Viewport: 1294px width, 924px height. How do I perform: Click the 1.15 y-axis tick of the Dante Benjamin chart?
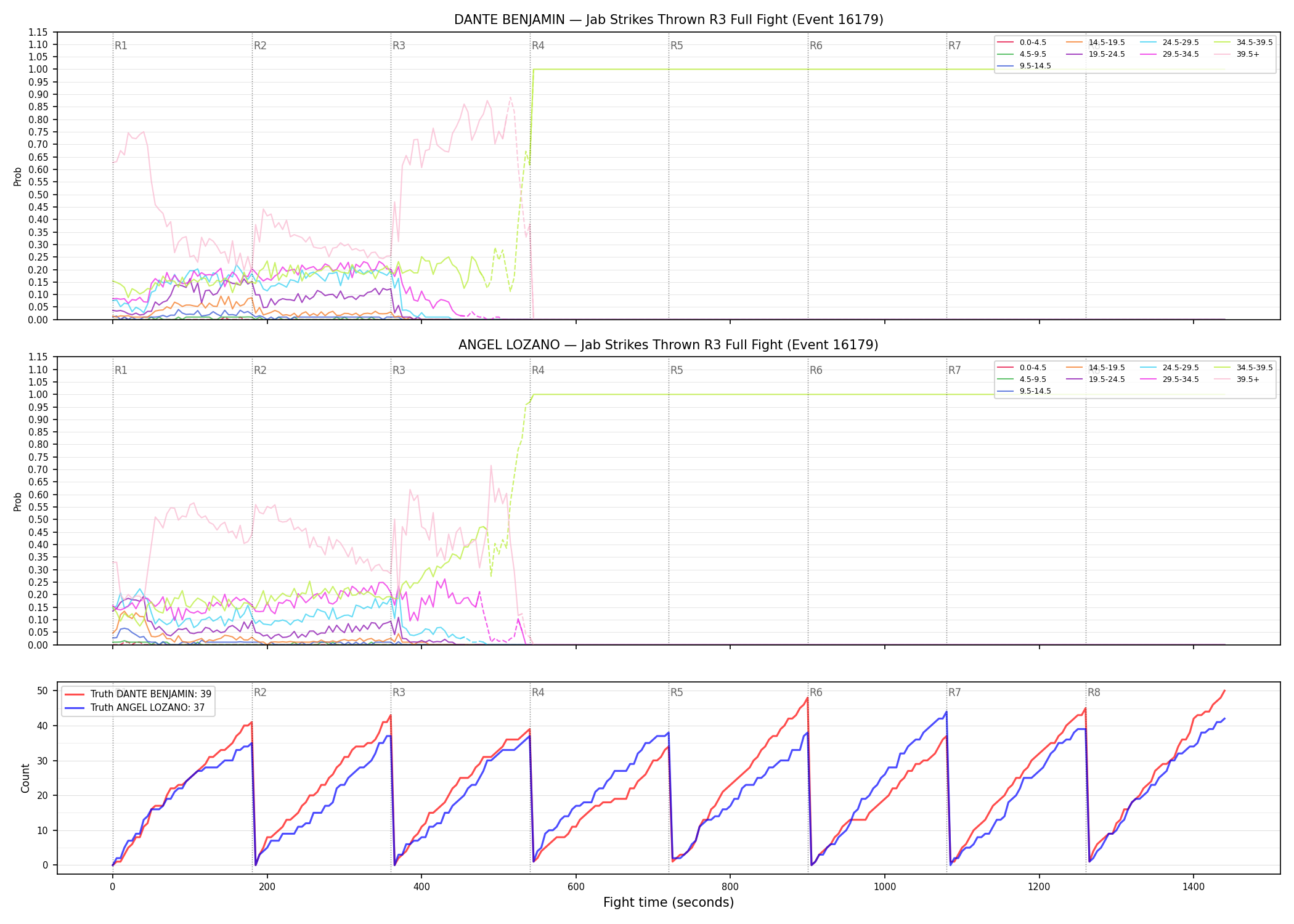[38, 32]
